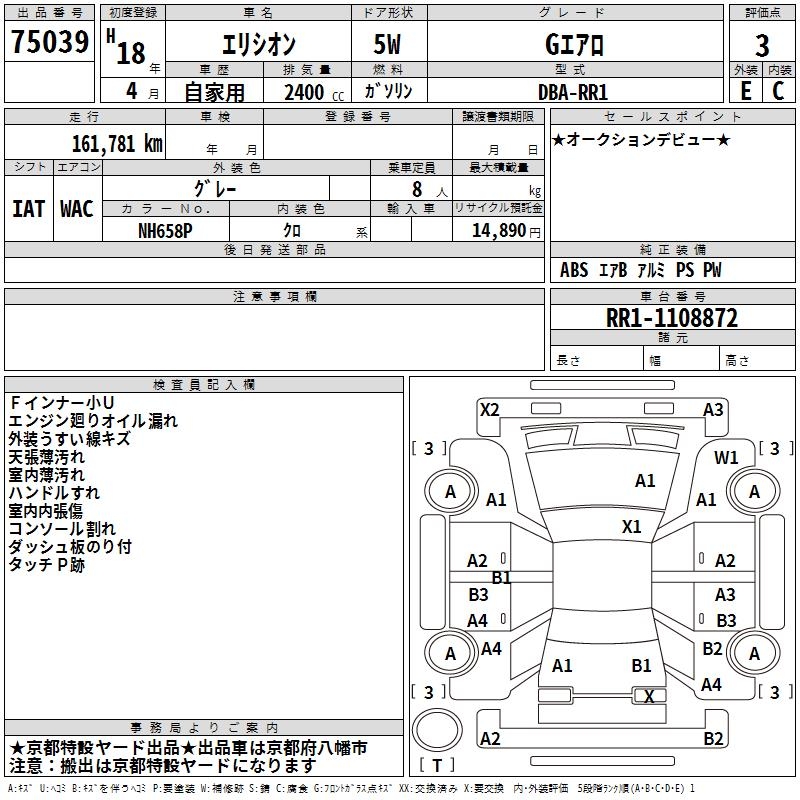Image resolution: width=800 pixels, height=800 pixels.
Task: Select the standalone X mark near rear lamp
Action: pos(649,696)
